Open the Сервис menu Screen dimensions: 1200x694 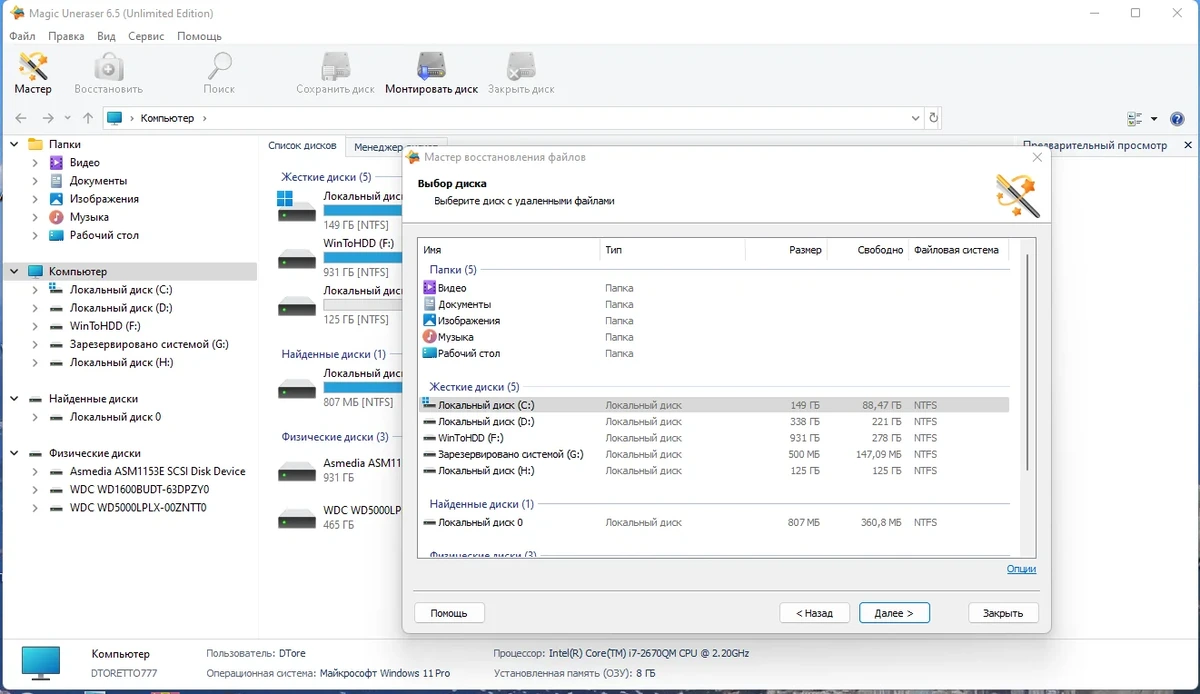146,36
